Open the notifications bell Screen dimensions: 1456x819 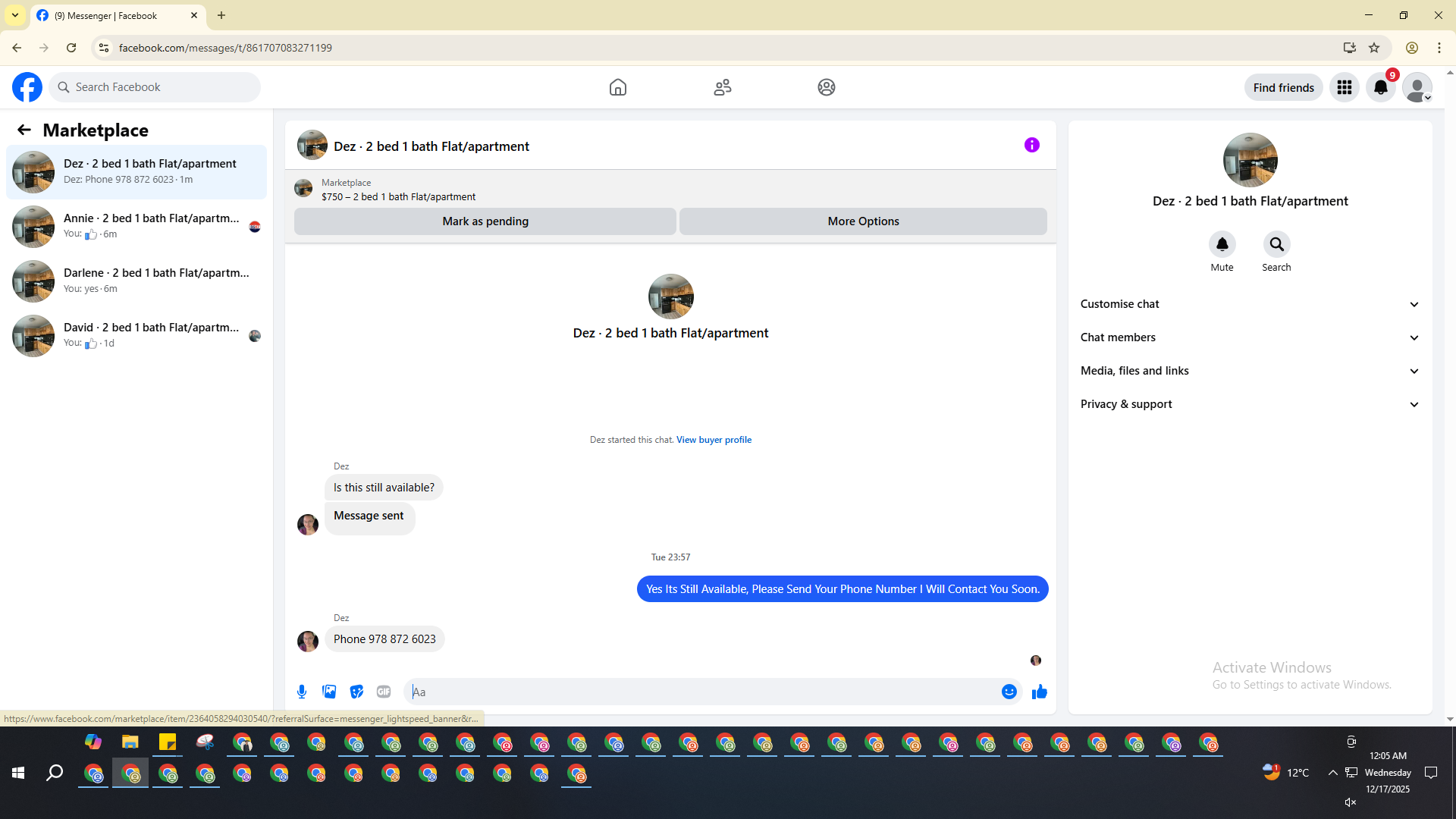pyautogui.click(x=1381, y=87)
